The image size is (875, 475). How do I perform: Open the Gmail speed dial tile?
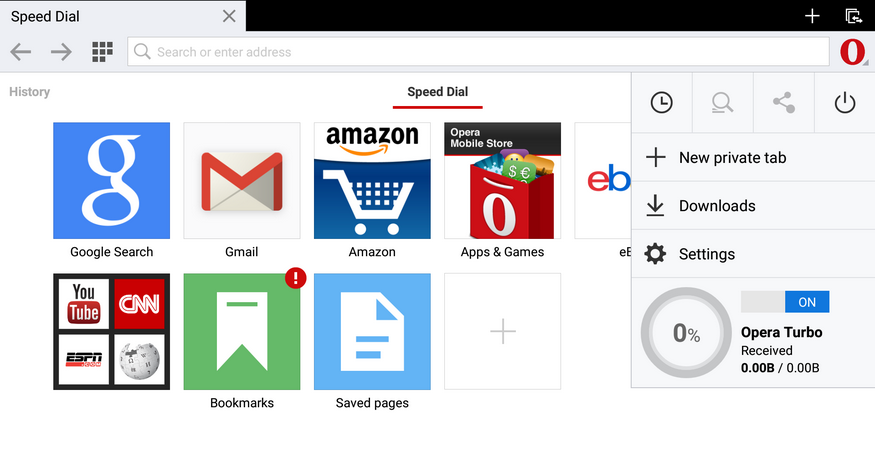click(242, 180)
